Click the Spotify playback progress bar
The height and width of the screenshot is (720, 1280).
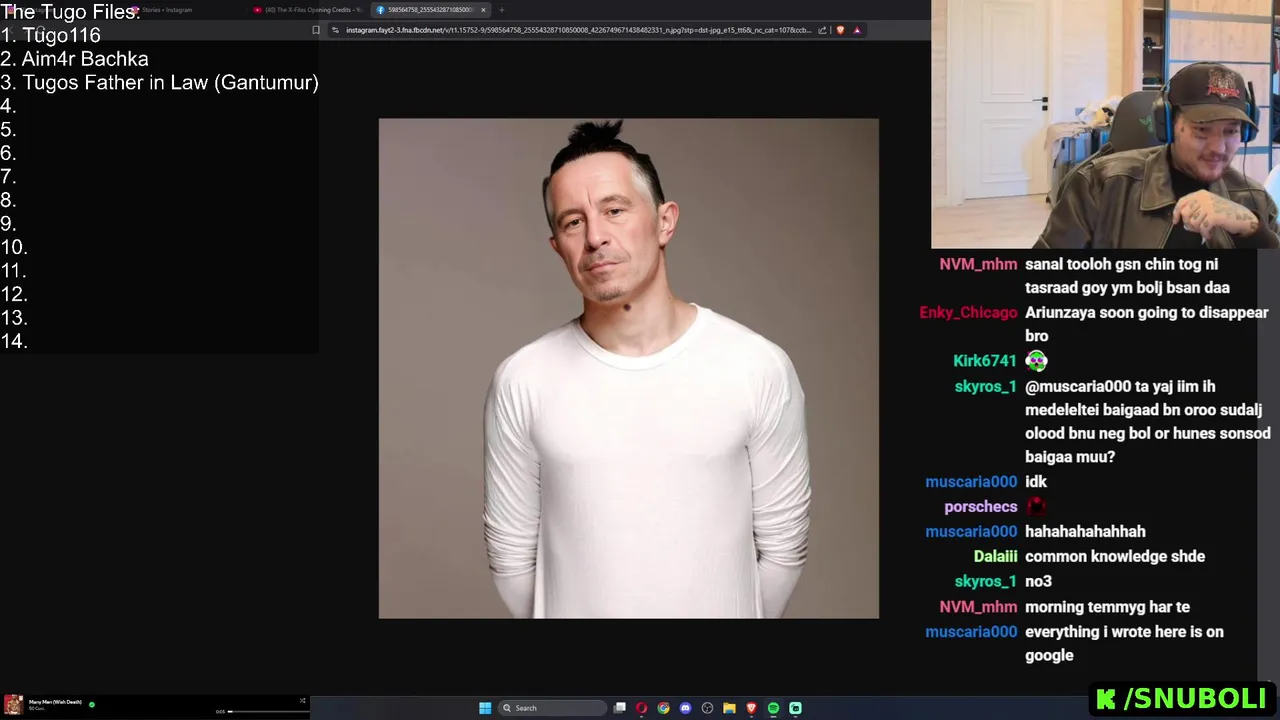267,711
